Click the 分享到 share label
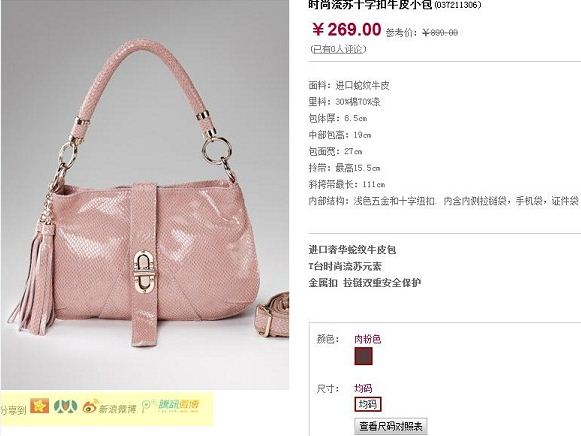 [x=13, y=410]
